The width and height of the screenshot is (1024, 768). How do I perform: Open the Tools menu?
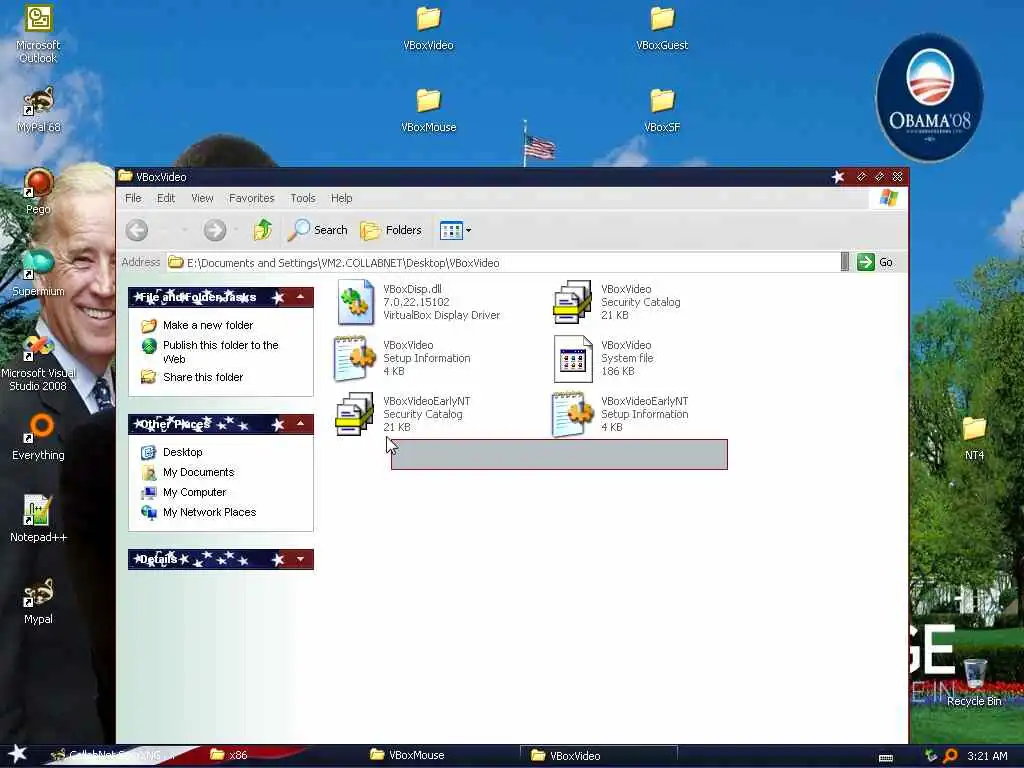click(x=302, y=198)
